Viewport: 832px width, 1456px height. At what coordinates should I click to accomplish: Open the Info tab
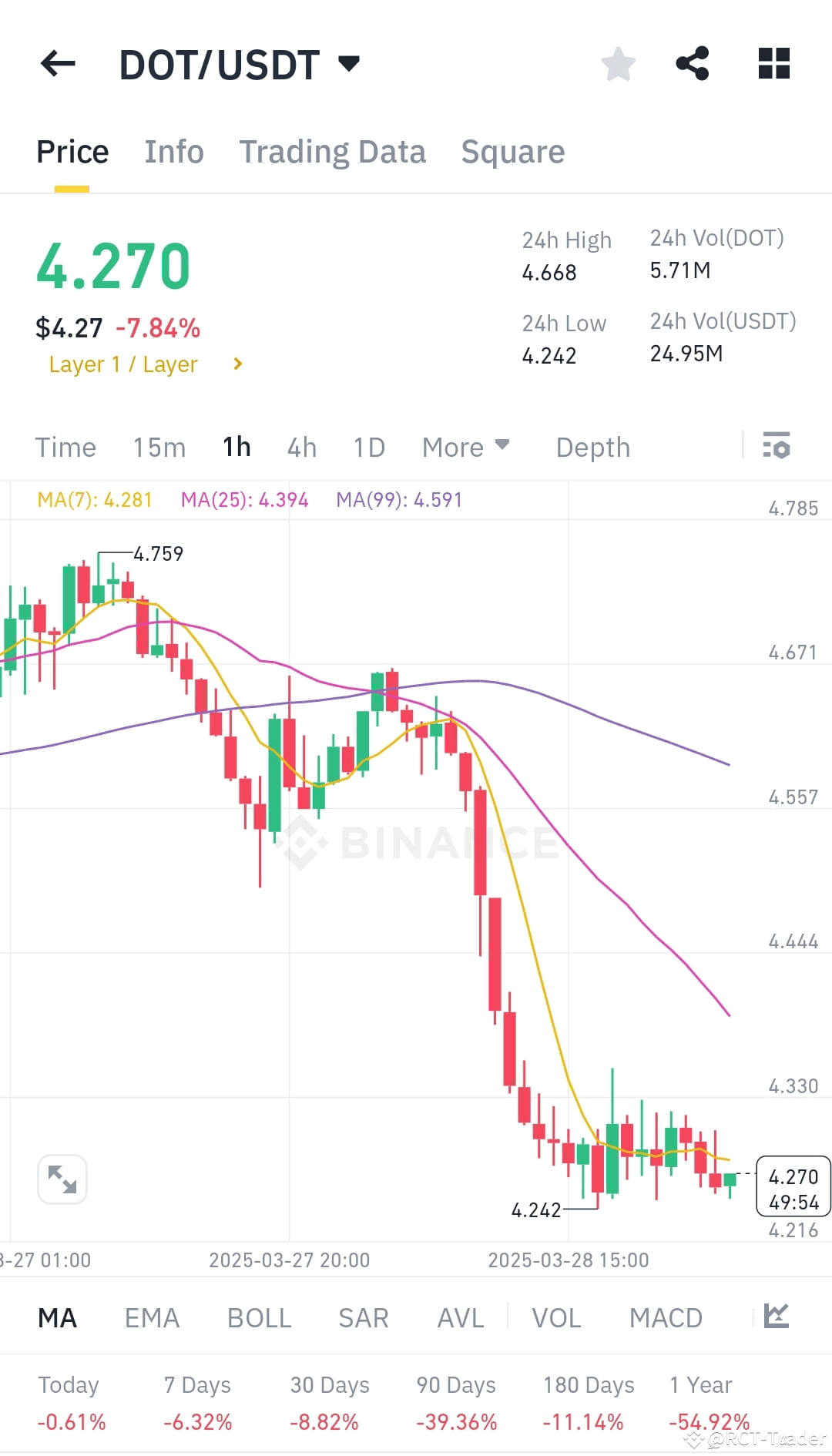tap(173, 151)
